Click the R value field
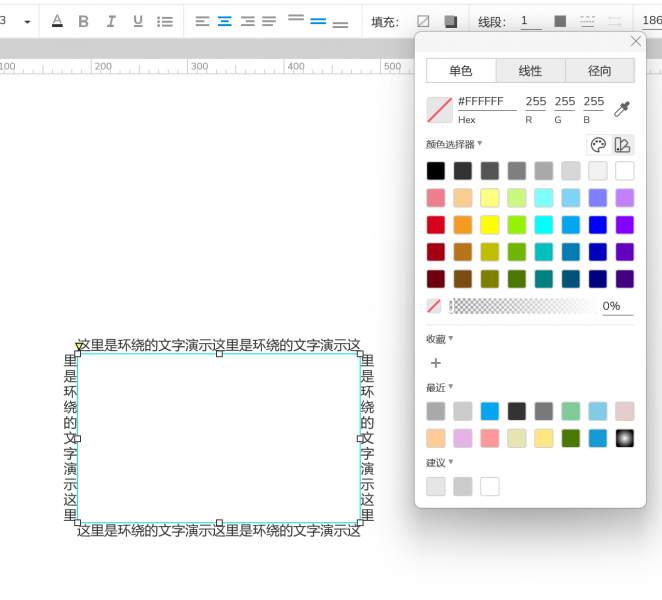Viewport: 662px width, 600px height. click(x=536, y=102)
